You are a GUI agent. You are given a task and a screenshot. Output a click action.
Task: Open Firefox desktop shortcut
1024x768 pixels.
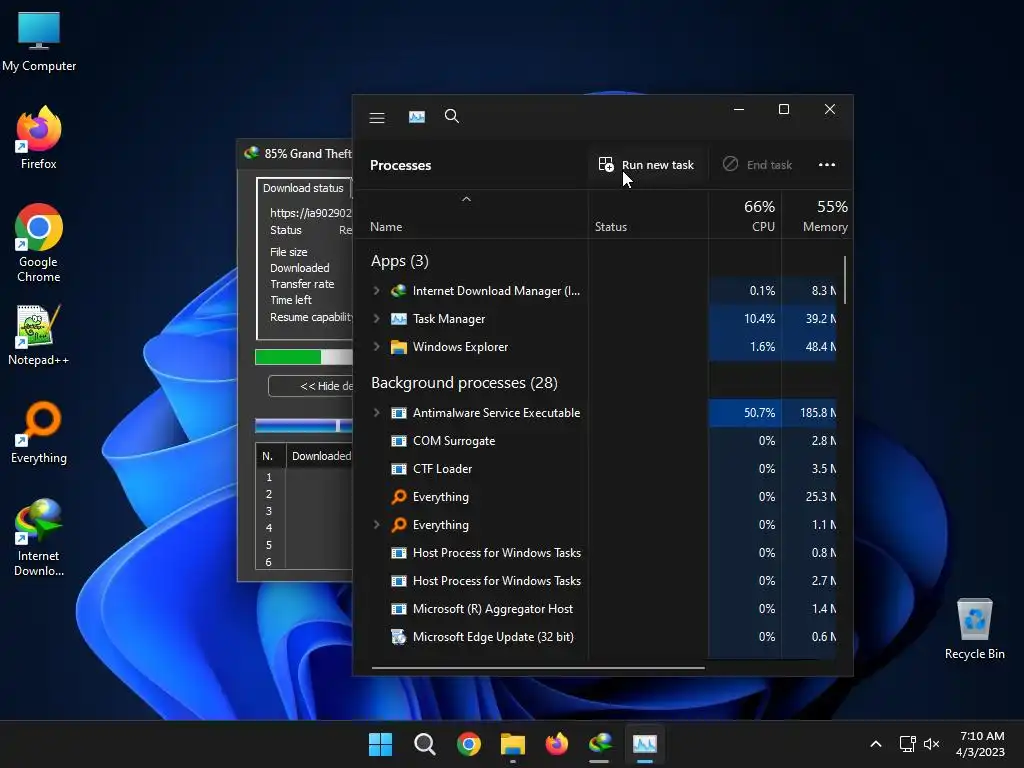click(39, 138)
